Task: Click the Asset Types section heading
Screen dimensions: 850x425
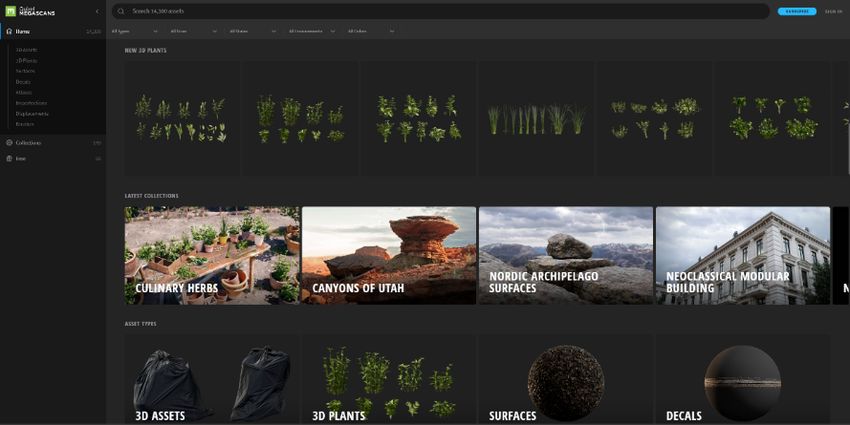Action: [140, 324]
